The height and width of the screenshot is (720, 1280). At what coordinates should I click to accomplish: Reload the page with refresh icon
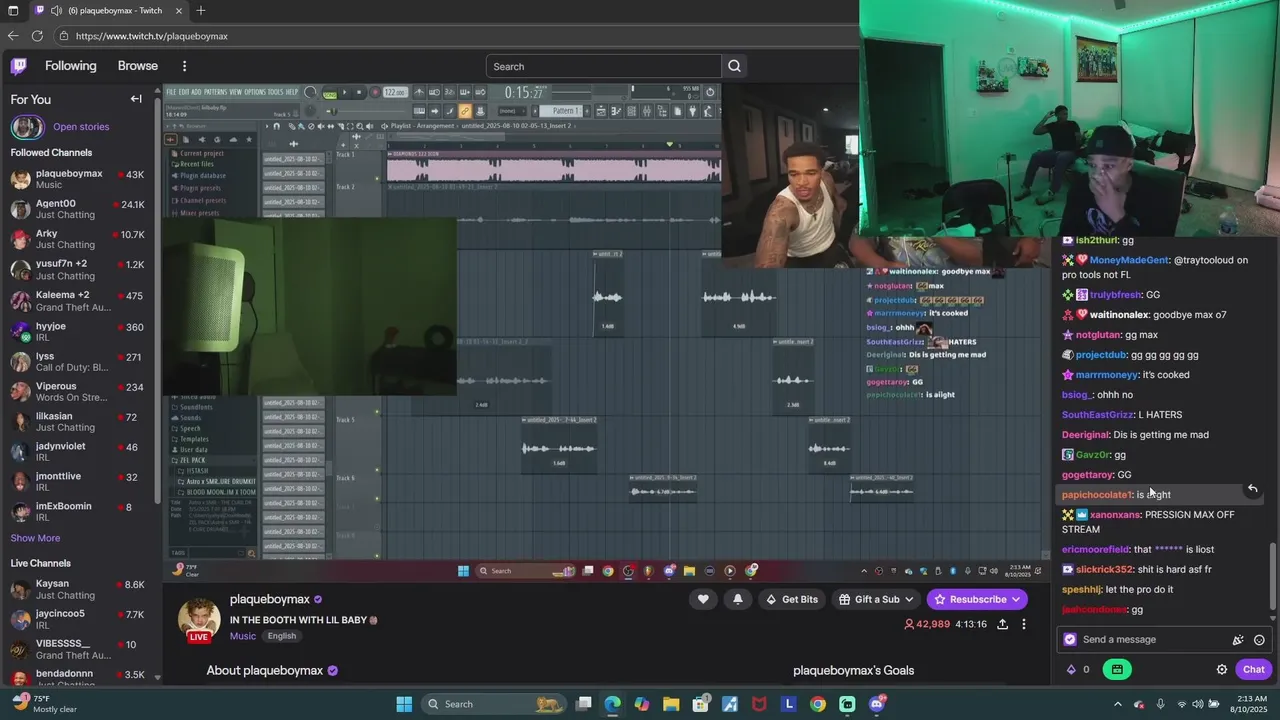pos(37,36)
